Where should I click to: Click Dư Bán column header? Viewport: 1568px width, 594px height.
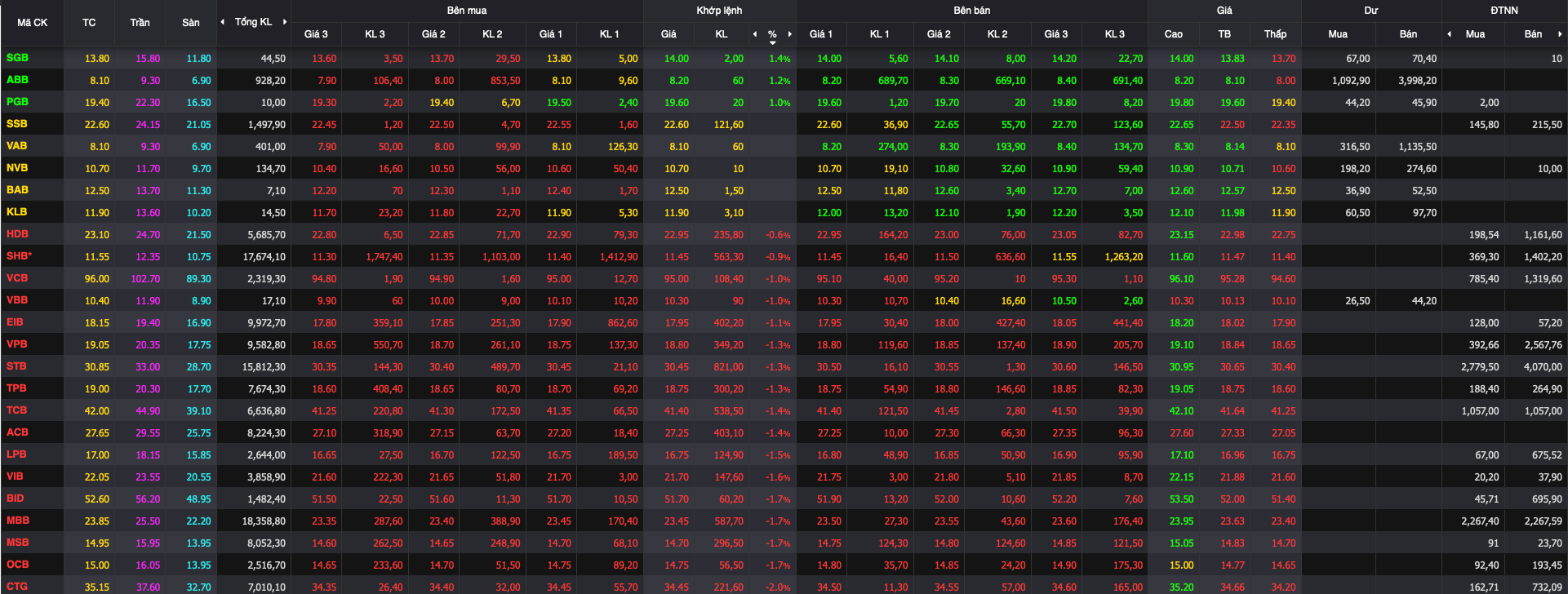click(x=1408, y=34)
